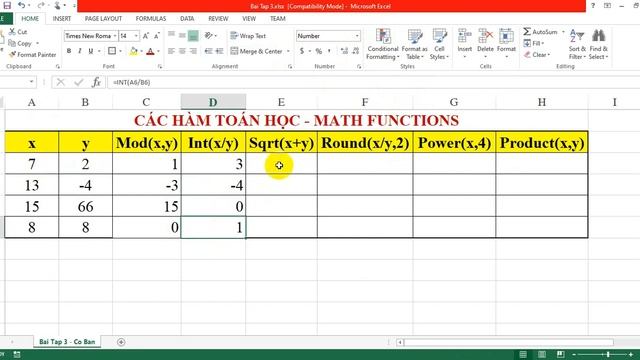The height and width of the screenshot is (360, 640).
Task: Open the VIEW ribbon tab
Action: pos(249,18)
